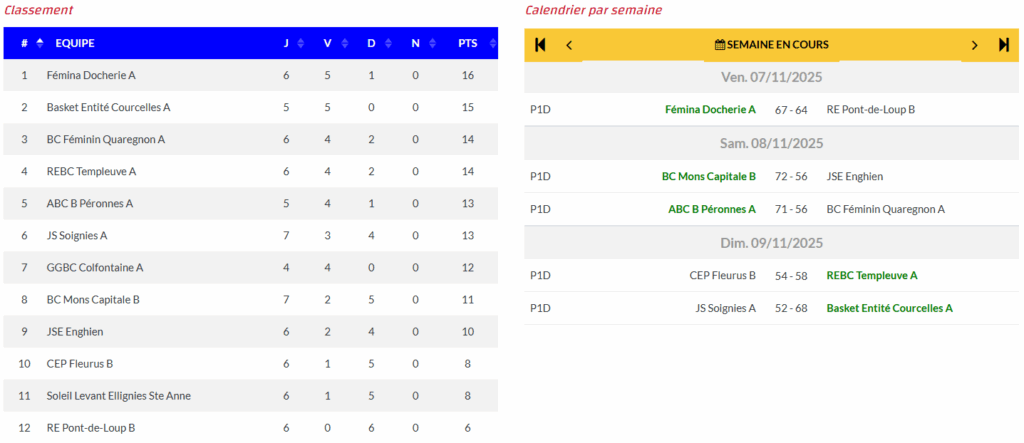Open Fémina Docherie A match link
1024x443 pixels.
point(709,110)
